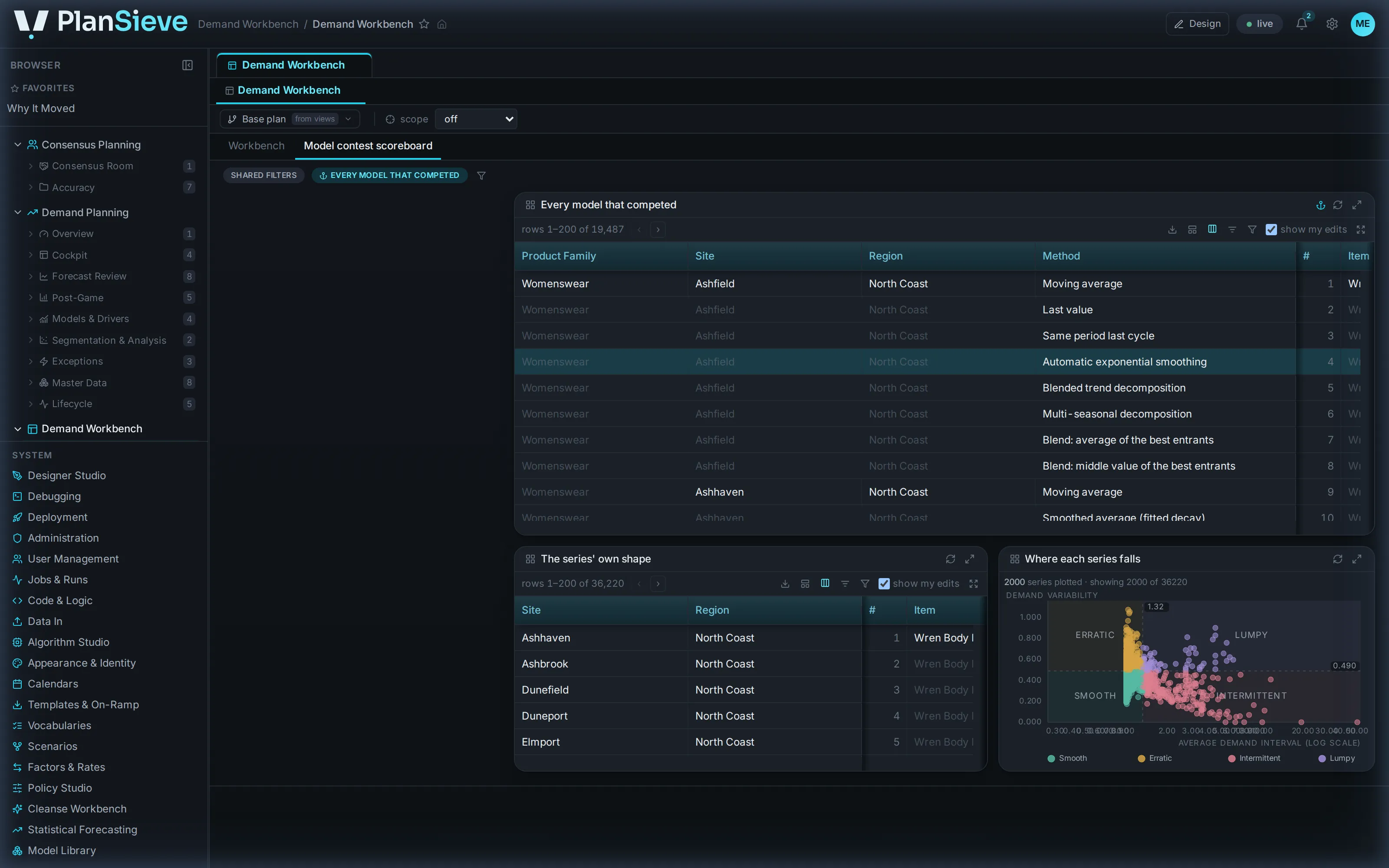
Task: Open the Base plan selector dropdown
Action: click(x=290, y=119)
